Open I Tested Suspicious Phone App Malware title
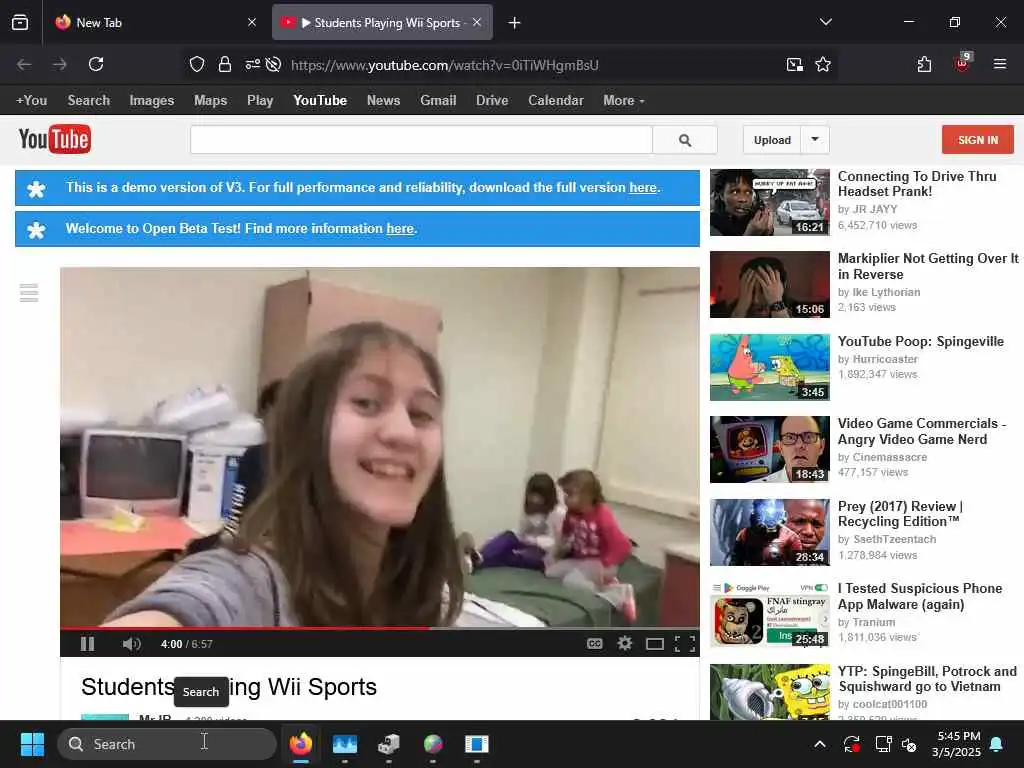This screenshot has height=768, width=1024. tap(920, 596)
